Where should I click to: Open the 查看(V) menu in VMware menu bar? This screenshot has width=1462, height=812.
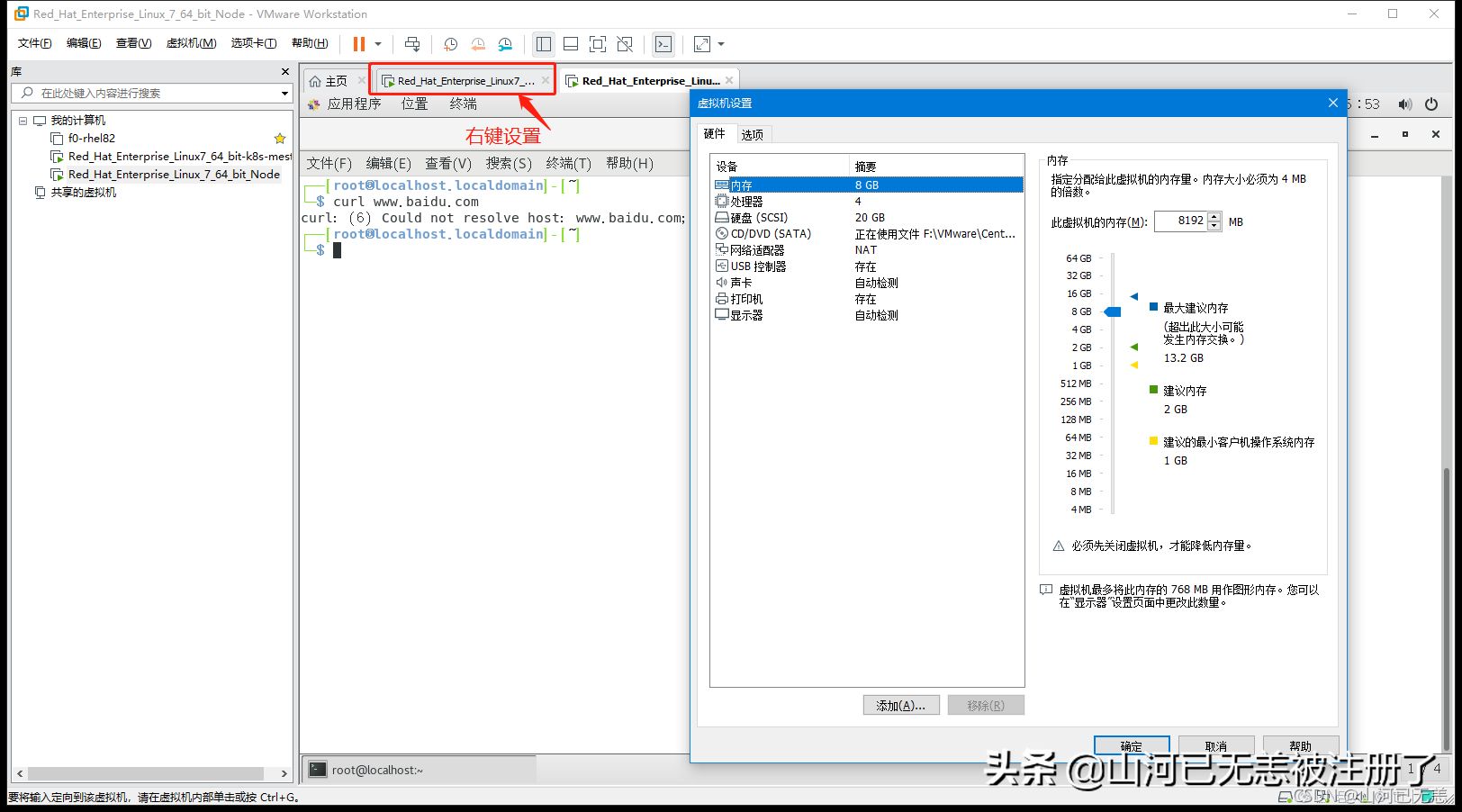click(133, 43)
